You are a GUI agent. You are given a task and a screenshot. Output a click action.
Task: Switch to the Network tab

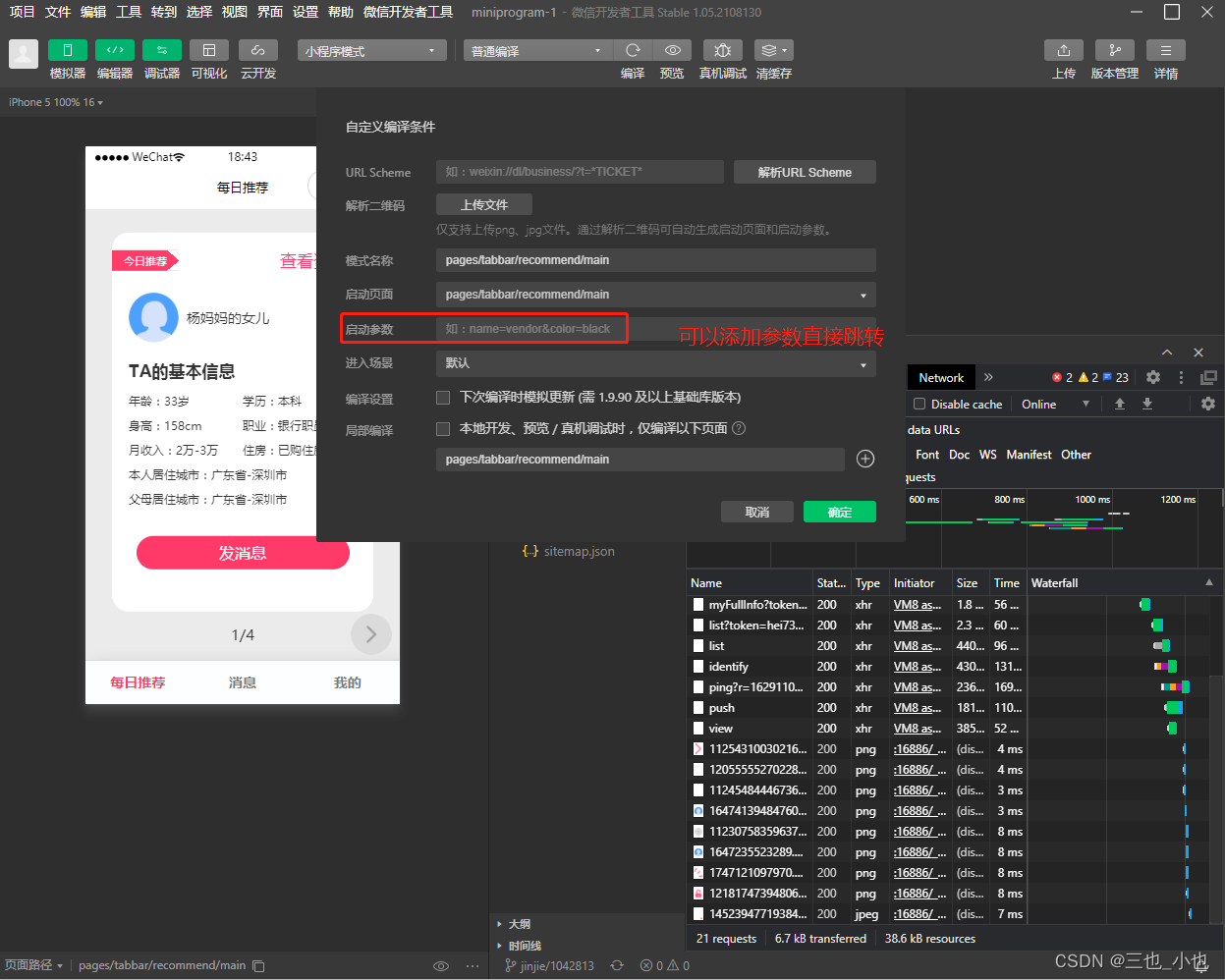pyautogui.click(x=941, y=377)
